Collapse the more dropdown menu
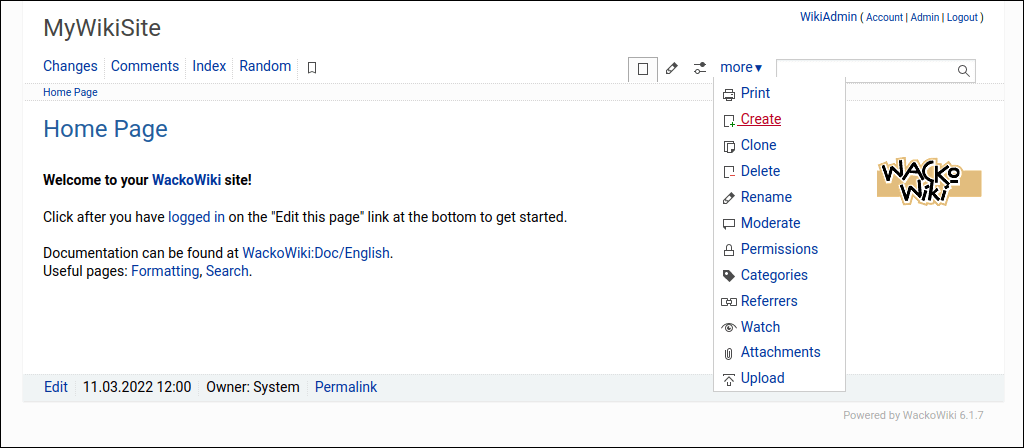Image resolution: width=1024 pixels, height=448 pixels. 741,67
